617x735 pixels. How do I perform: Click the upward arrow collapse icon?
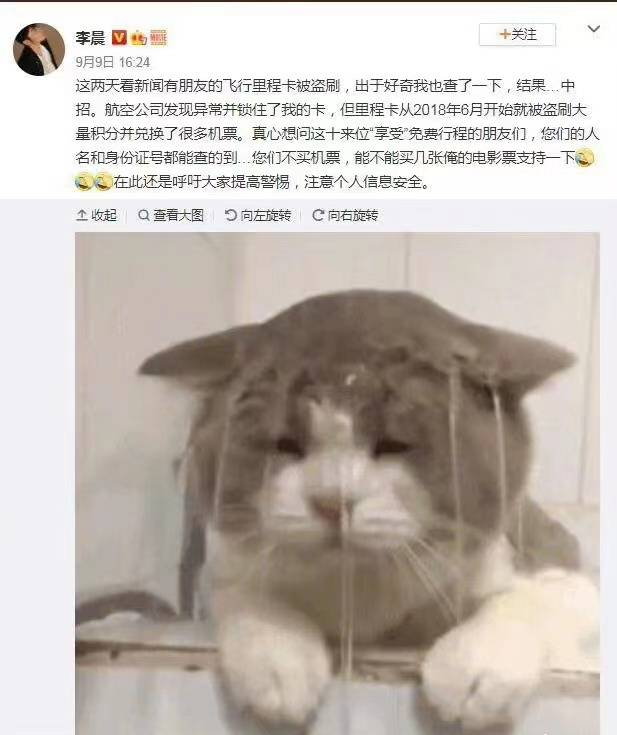pyautogui.click(x=82, y=215)
